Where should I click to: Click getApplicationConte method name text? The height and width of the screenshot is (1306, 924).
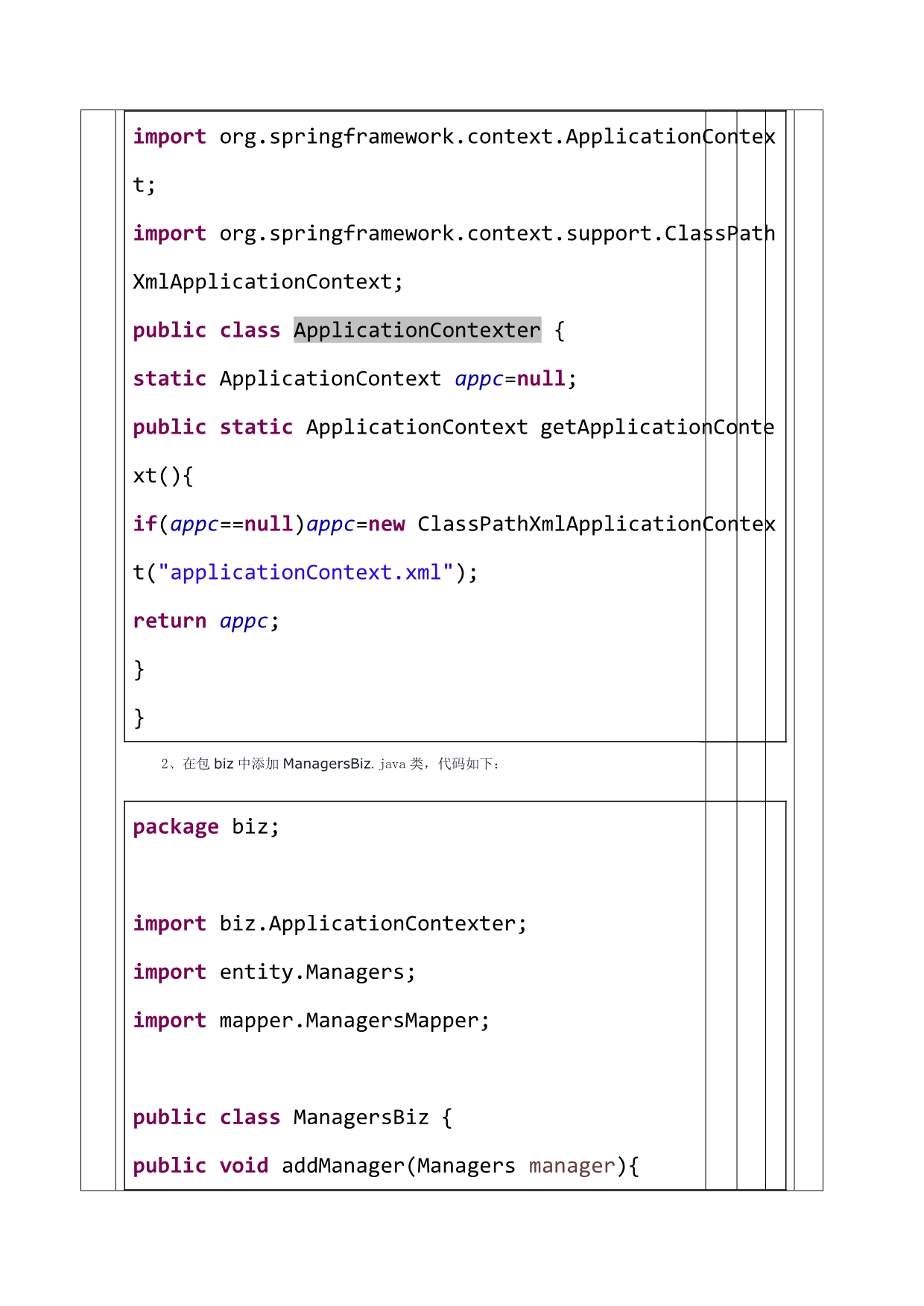[656, 428]
